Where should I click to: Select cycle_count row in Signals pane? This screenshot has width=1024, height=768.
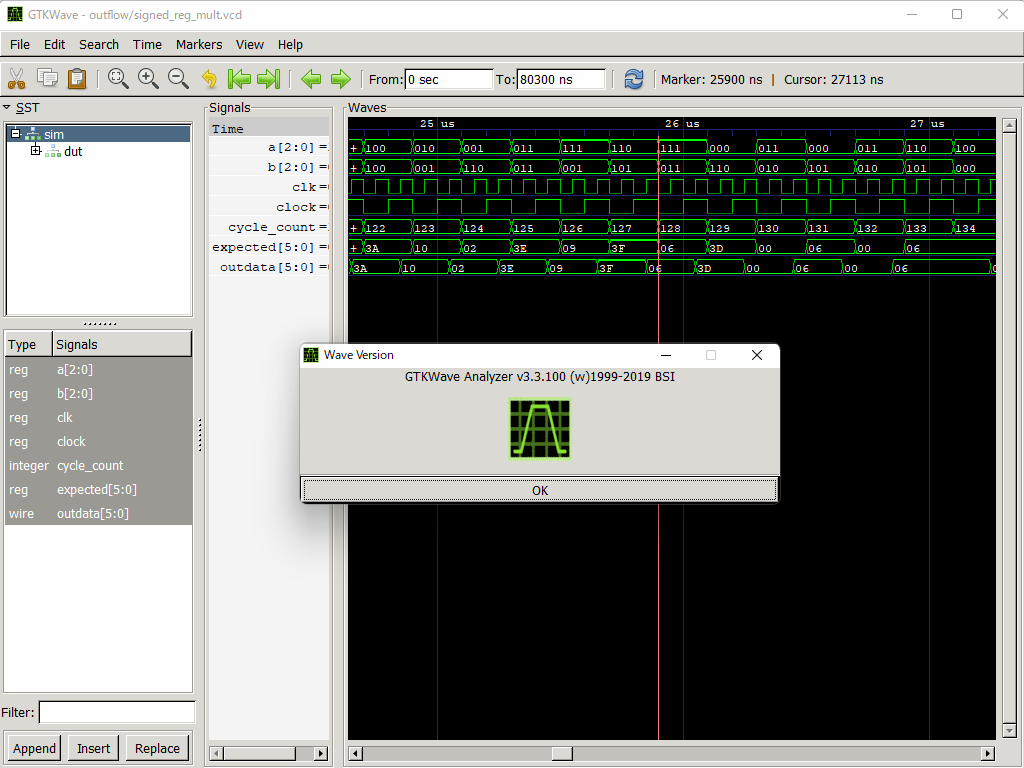coord(269,227)
